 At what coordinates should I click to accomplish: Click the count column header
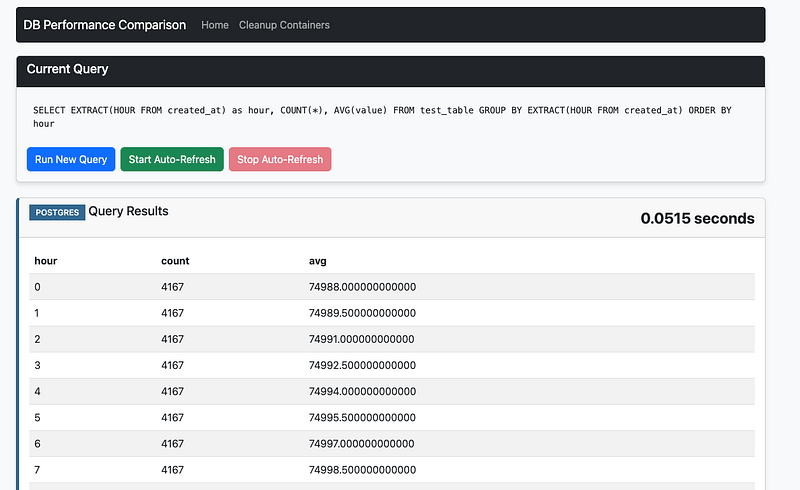pyautogui.click(x=175, y=261)
